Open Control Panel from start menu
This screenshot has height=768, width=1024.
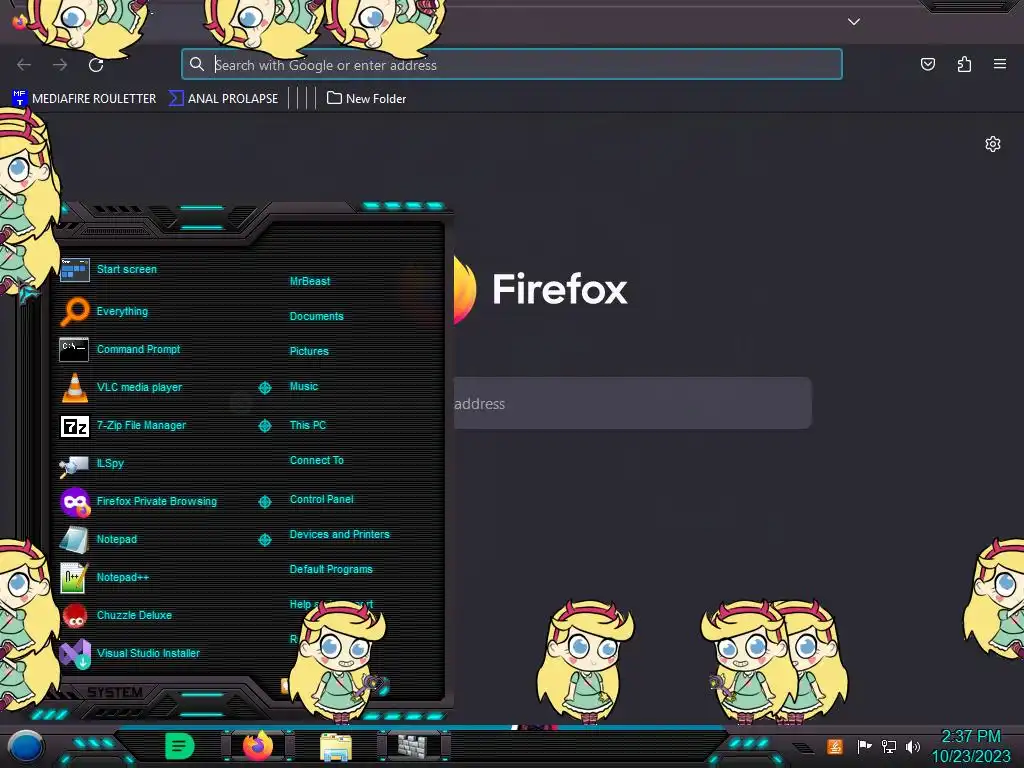(x=321, y=499)
